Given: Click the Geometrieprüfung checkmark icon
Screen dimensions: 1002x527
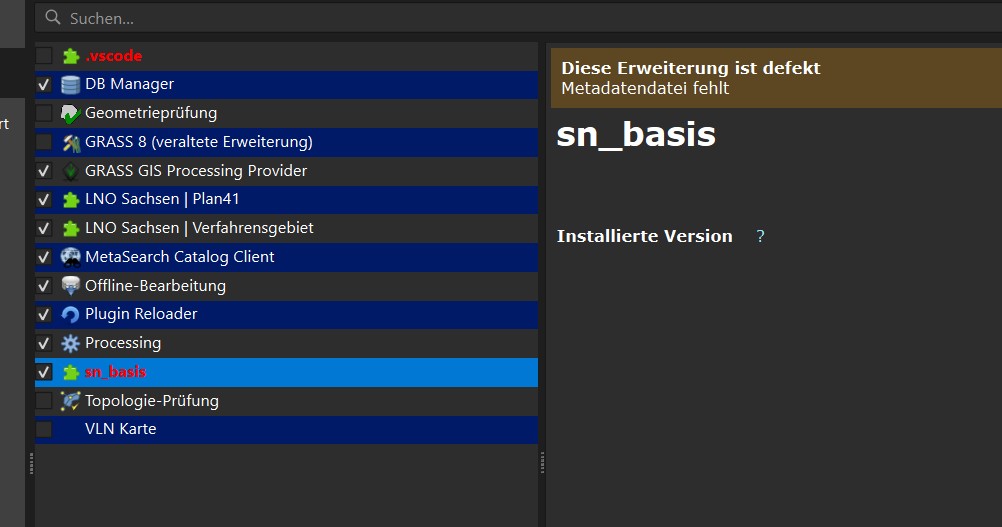Looking at the screenshot, I should point(70,114).
